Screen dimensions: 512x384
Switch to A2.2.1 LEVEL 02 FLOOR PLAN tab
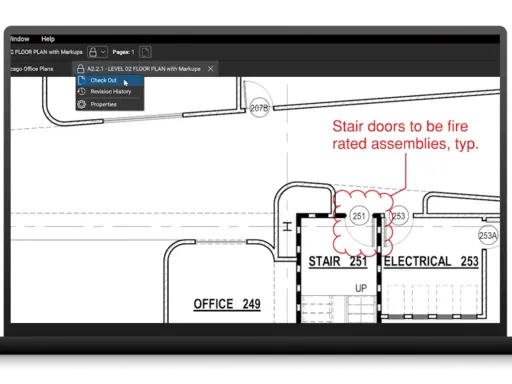[144, 69]
